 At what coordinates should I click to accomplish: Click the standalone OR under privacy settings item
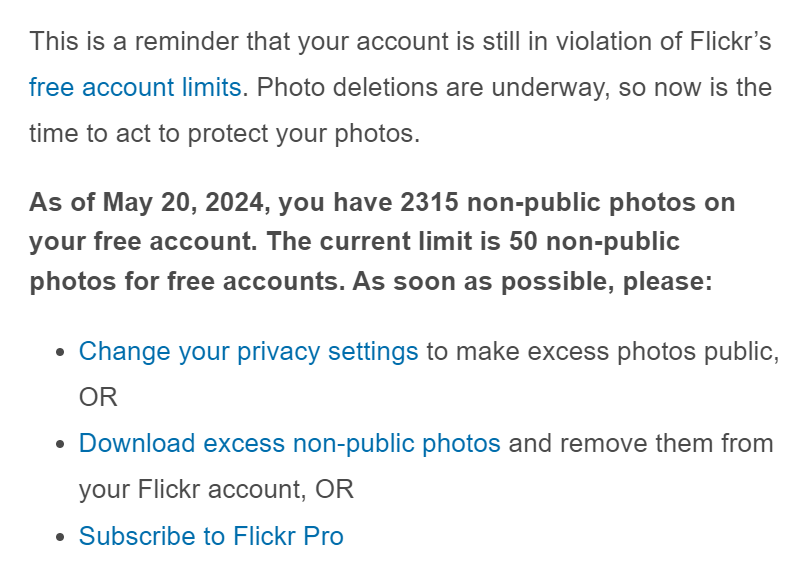click(x=98, y=398)
